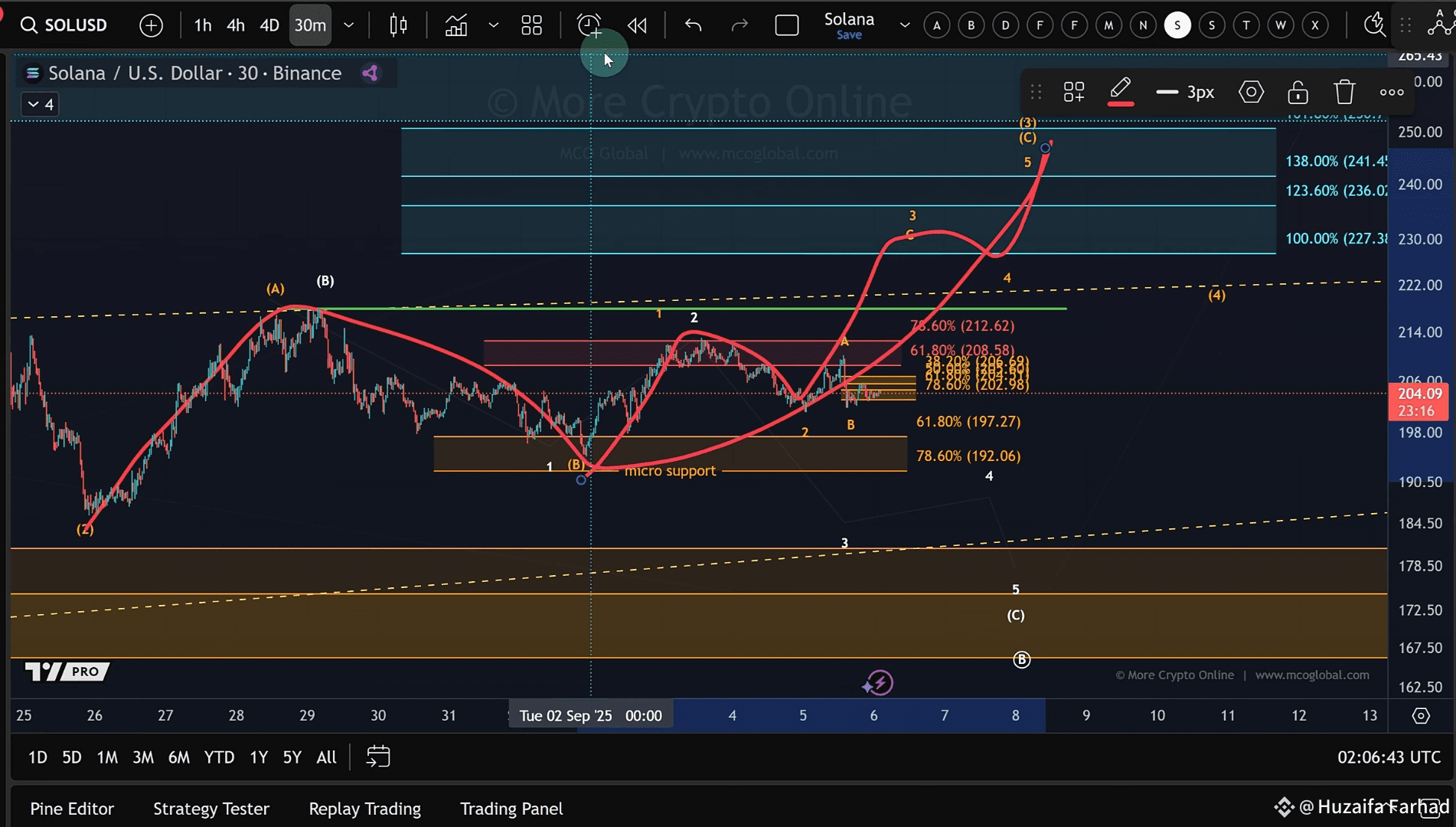The image size is (1456, 827).
Task: Redo the last chart action
Action: tap(739, 25)
